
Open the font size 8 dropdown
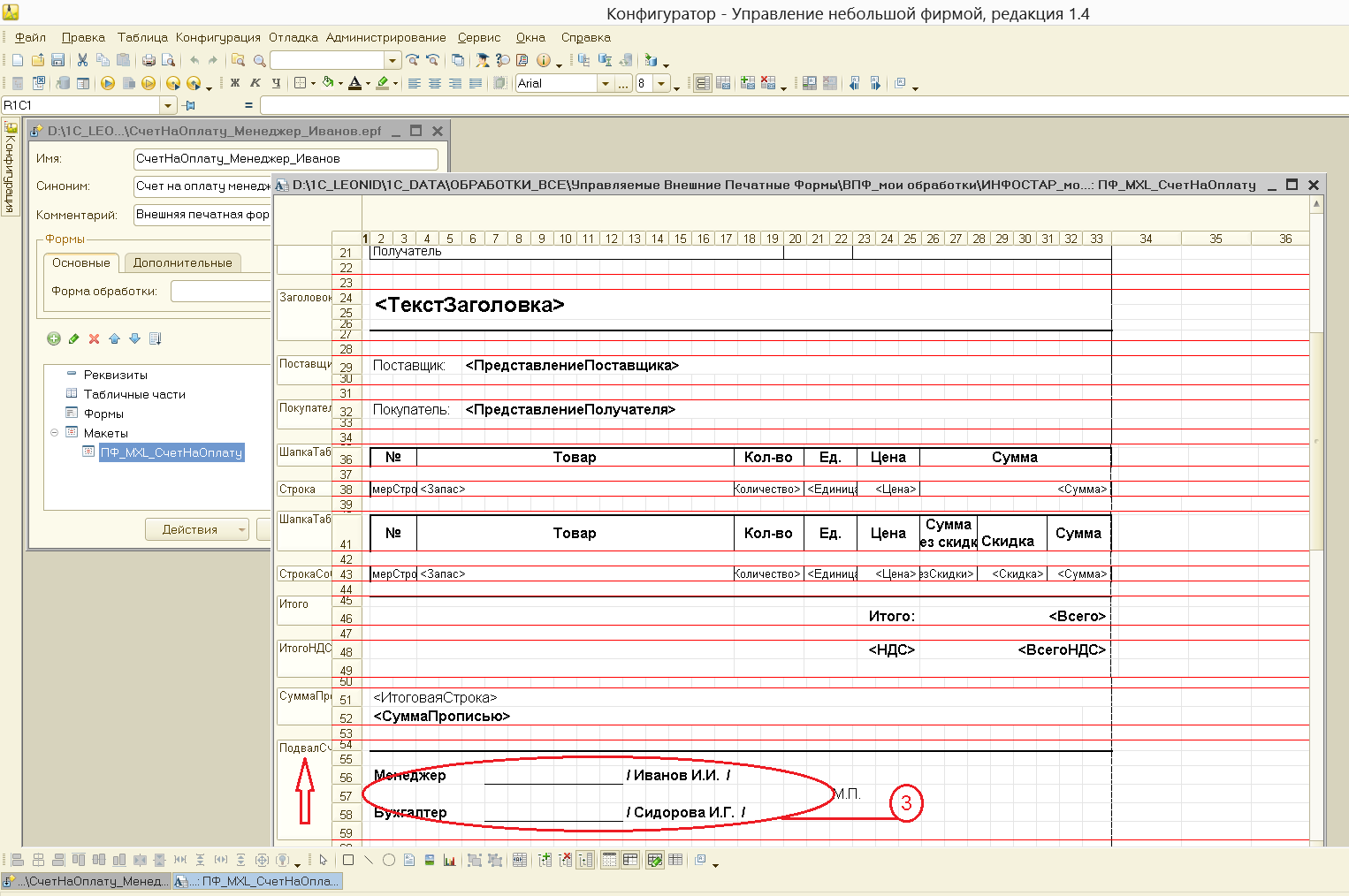coord(661,83)
